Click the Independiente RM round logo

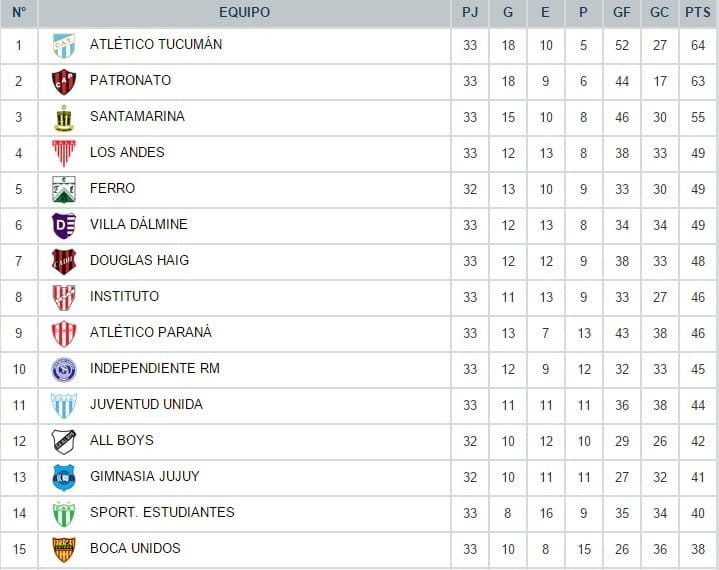pyautogui.click(x=64, y=369)
